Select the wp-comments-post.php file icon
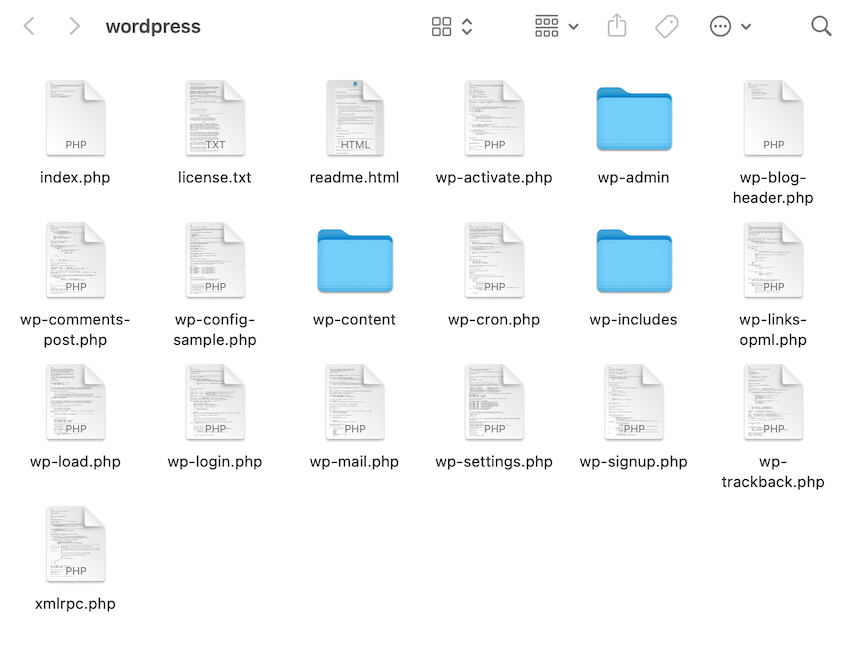Screen dimensions: 845x652 (x=75, y=260)
